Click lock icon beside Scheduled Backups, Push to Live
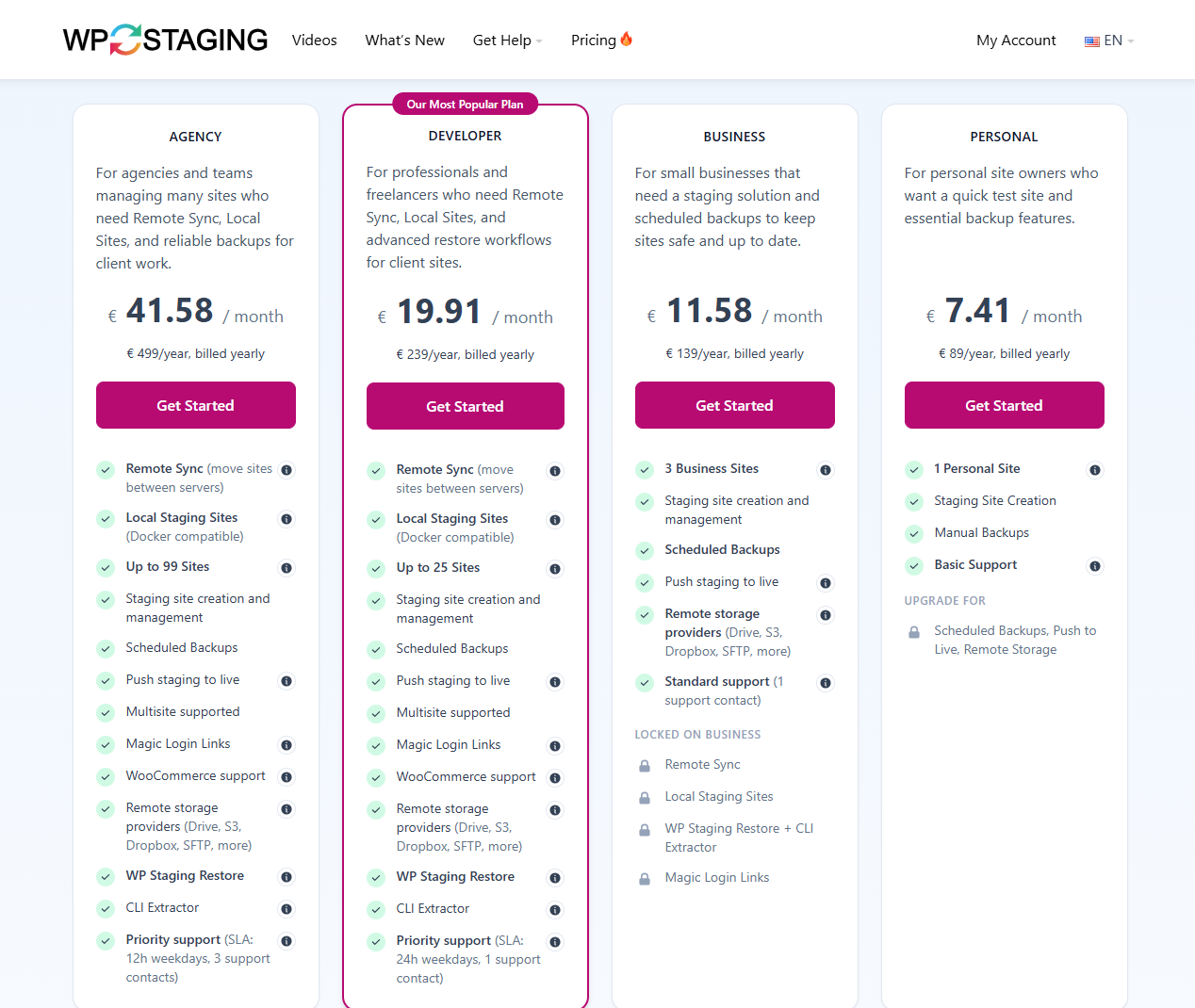Image resolution: width=1195 pixels, height=1008 pixels. coord(914,632)
